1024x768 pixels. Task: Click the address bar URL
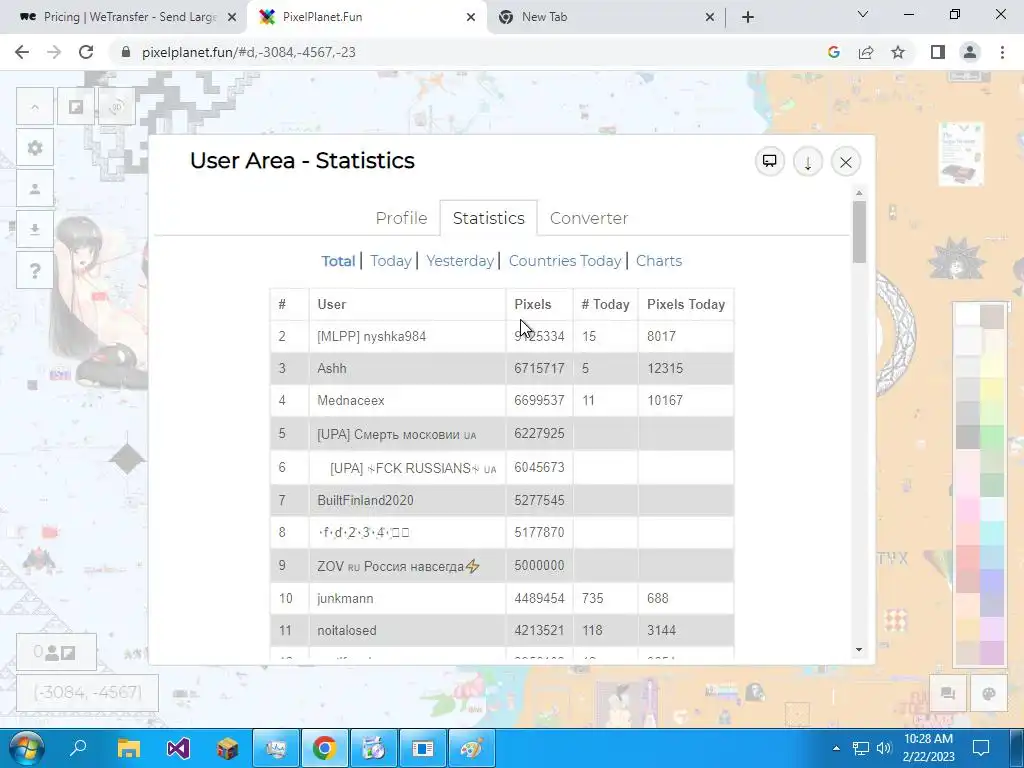coord(249,52)
